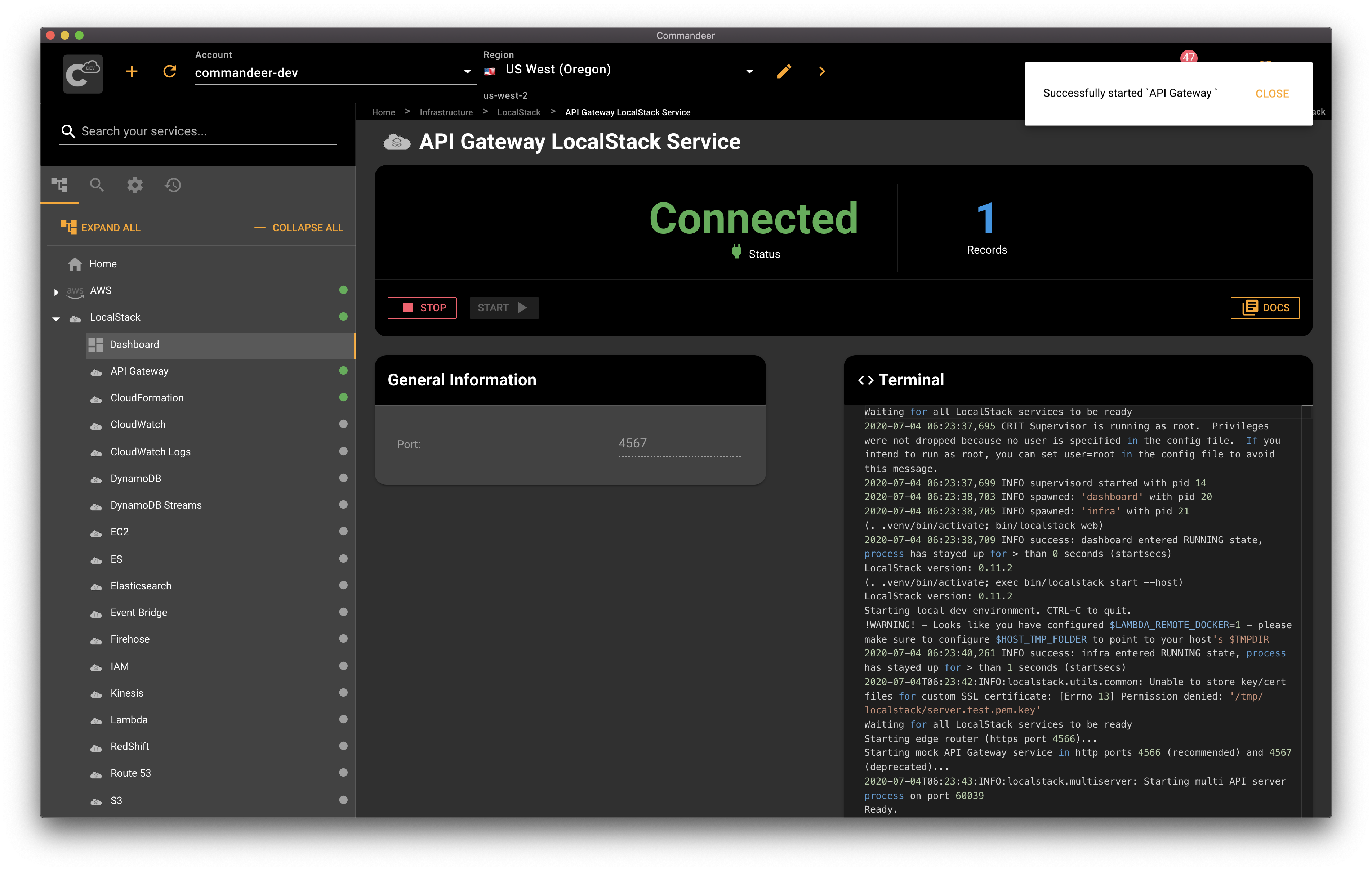Viewport: 1372px width, 871px height.
Task: Click the green plug Status icon
Action: (737, 253)
